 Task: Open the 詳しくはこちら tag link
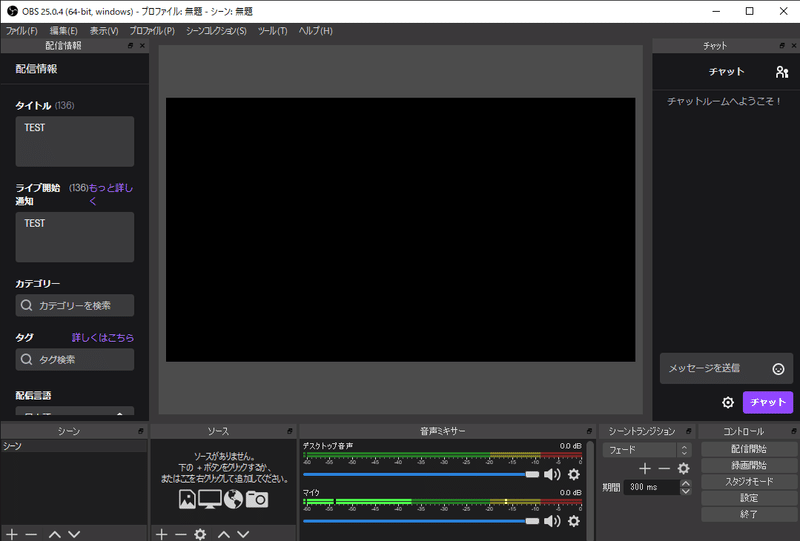(x=103, y=337)
